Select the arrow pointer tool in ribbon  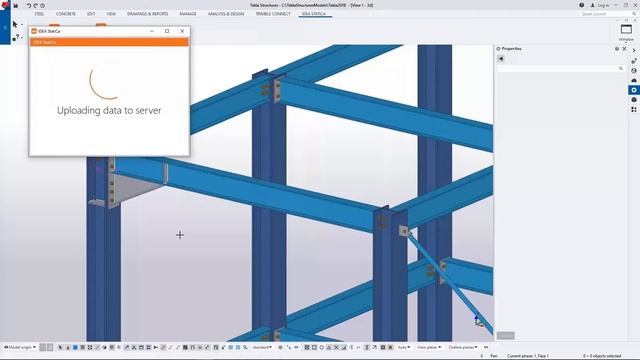[x=15, y=24]
